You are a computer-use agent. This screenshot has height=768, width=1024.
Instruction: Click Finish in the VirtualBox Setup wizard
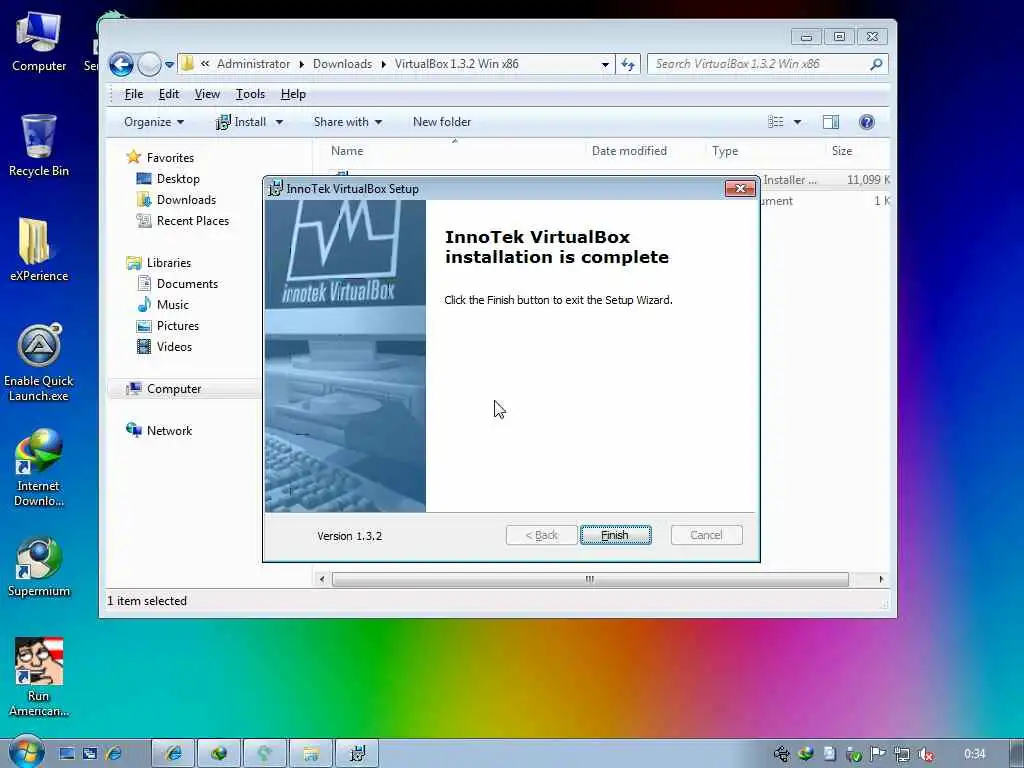coord(615,535)
